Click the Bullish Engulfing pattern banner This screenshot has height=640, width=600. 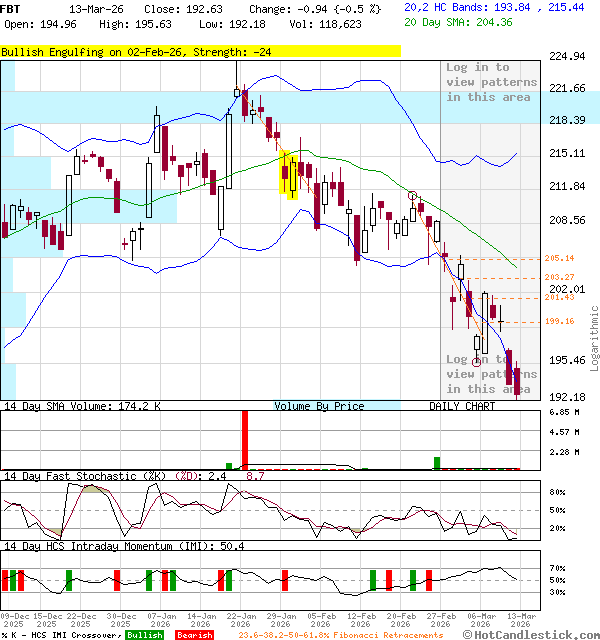(x=200, y=51)
